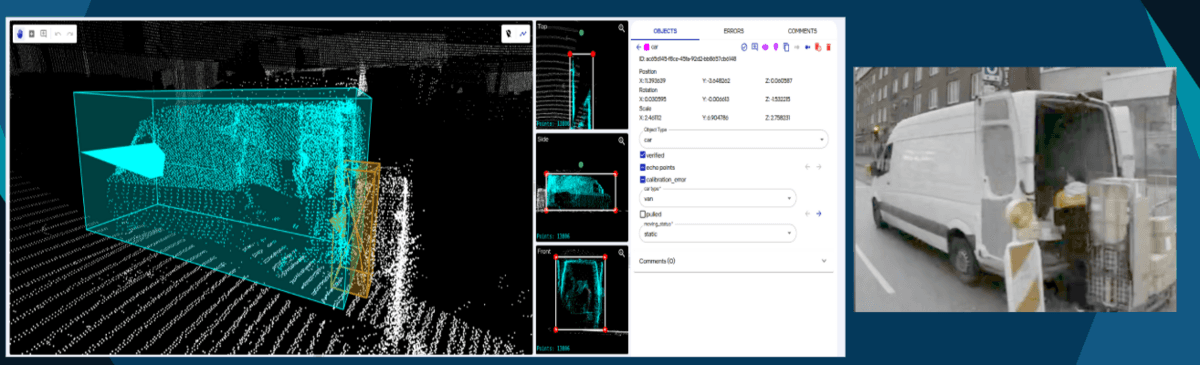Click the object ID text
The width and height of the screenshot is (1200, 365).
coord(689,58)
